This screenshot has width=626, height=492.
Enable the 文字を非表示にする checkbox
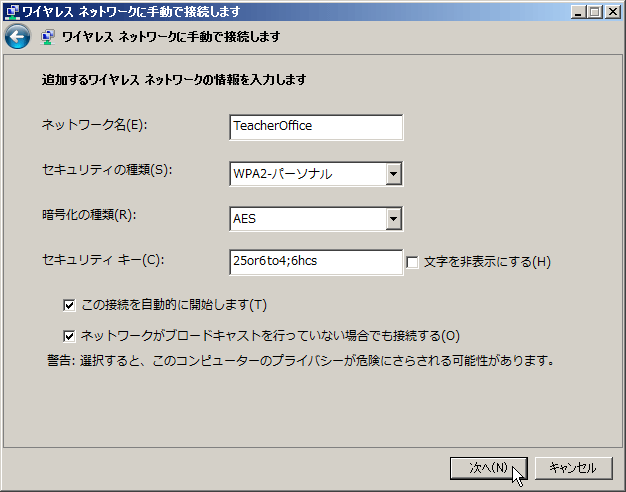(x=412, y=262)
